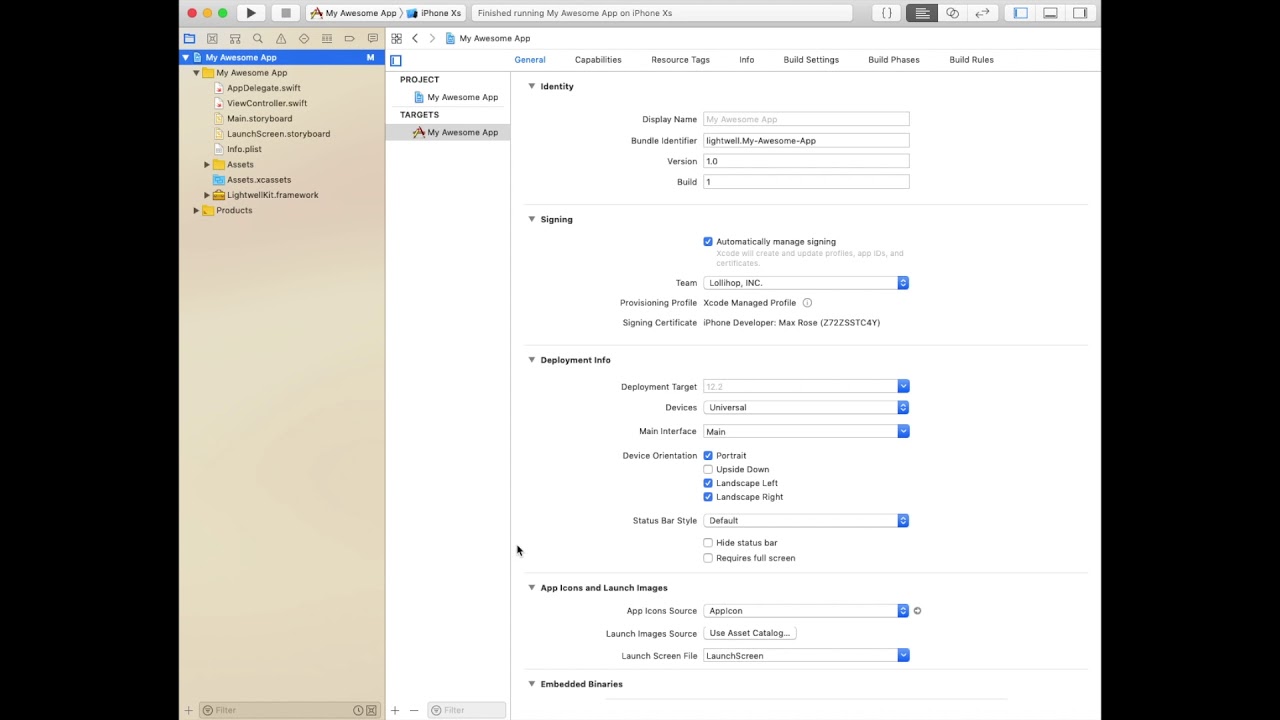This screenshot has height=720, width=1280.
Task: Open the breakpoint navigator
Action: pyautogui.click(x=350, y=39)
